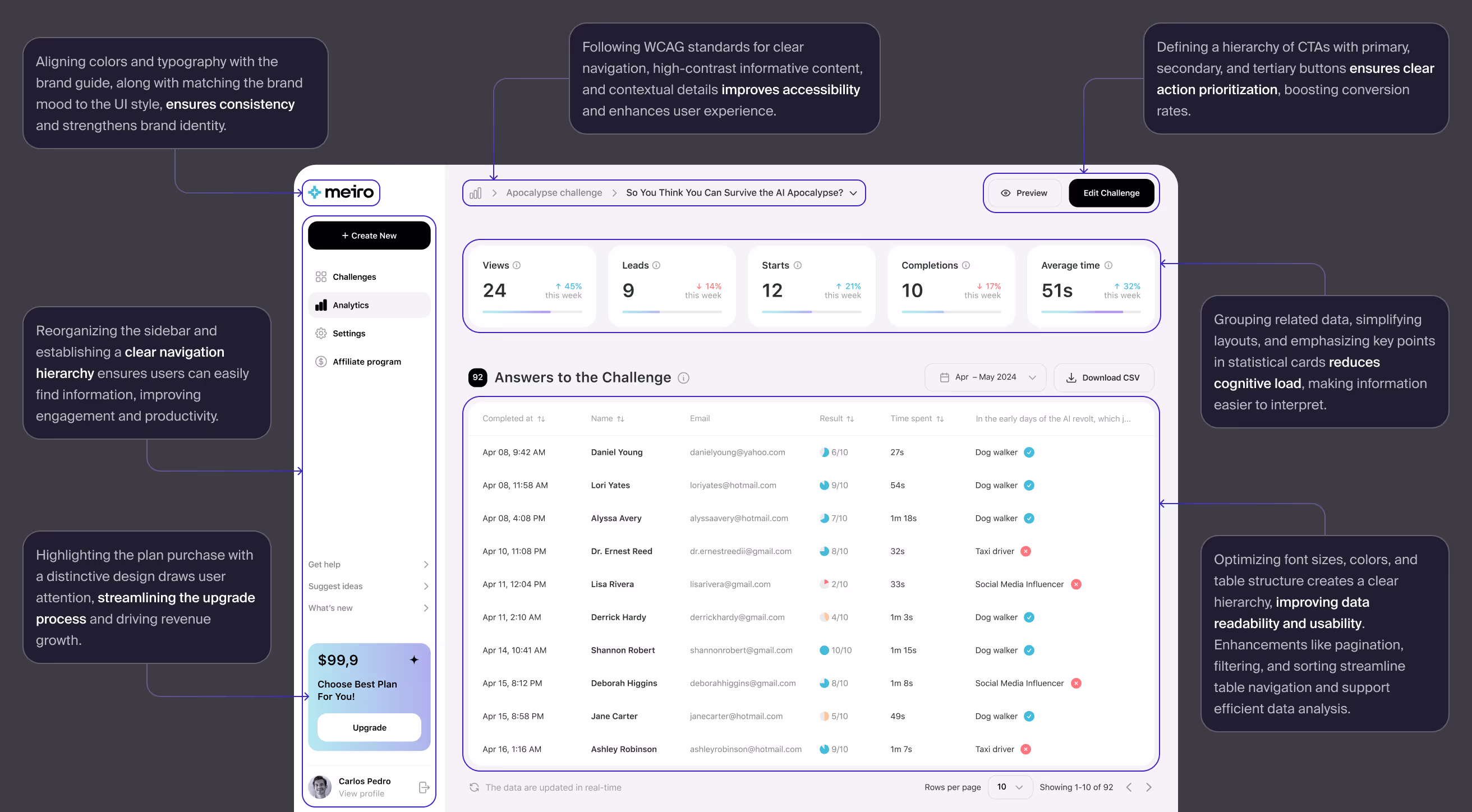Click Carlos Pedro's profile avatar

tap(320, 787)
